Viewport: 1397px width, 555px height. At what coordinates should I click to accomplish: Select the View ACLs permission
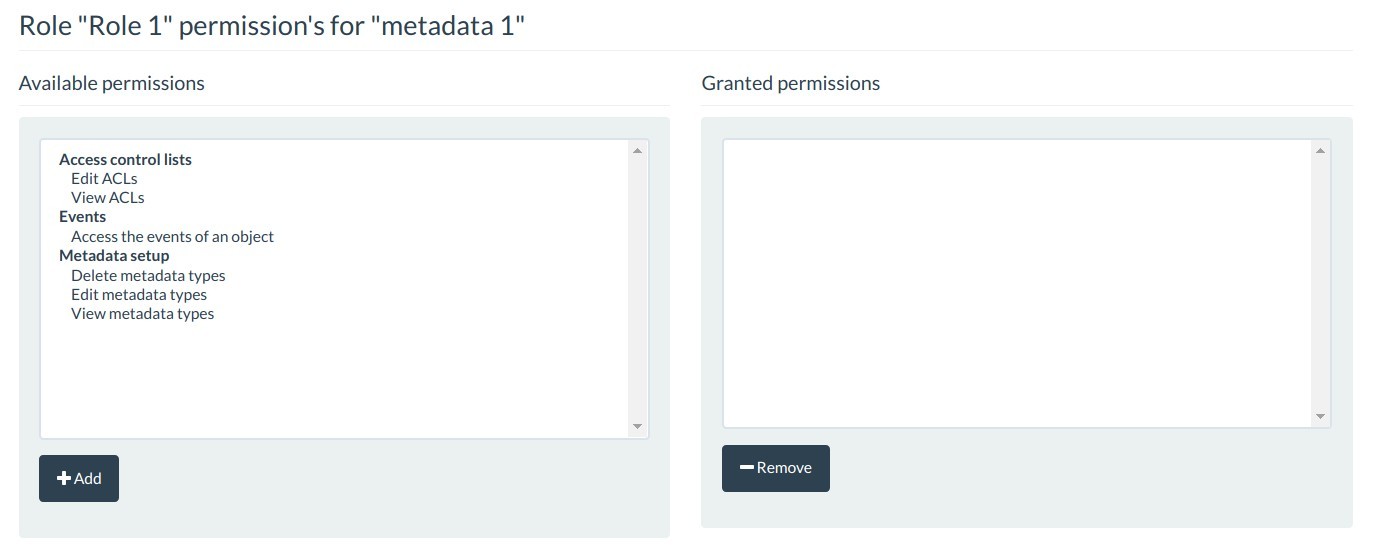108,198
